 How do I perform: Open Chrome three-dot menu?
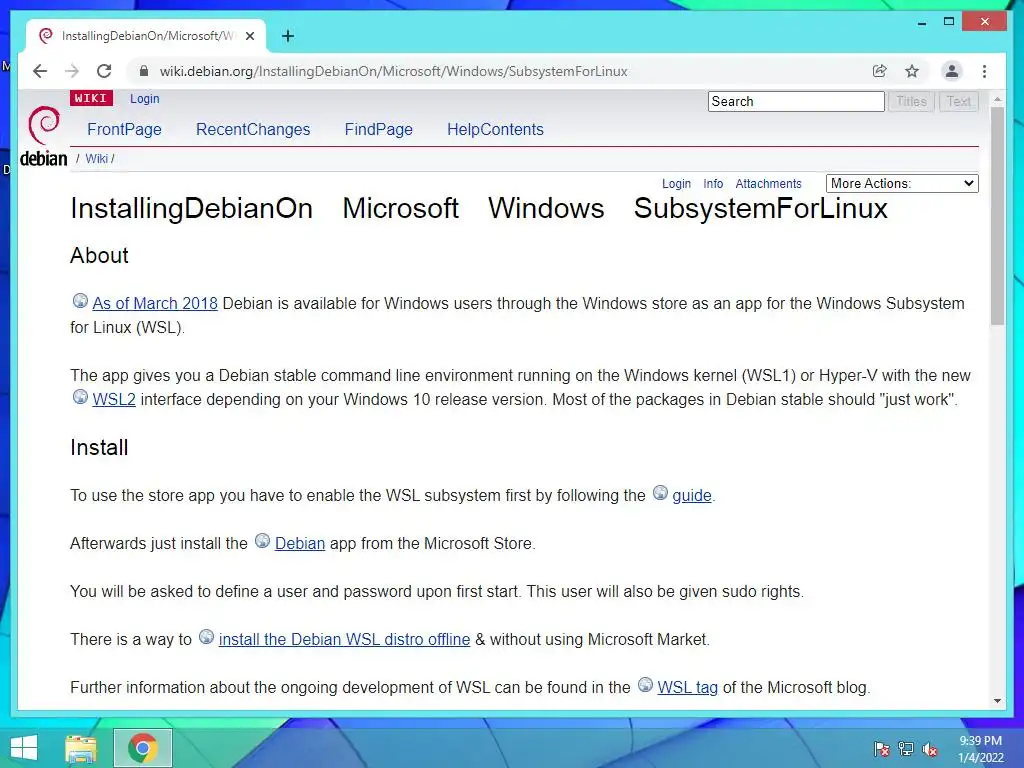[984, 71]
